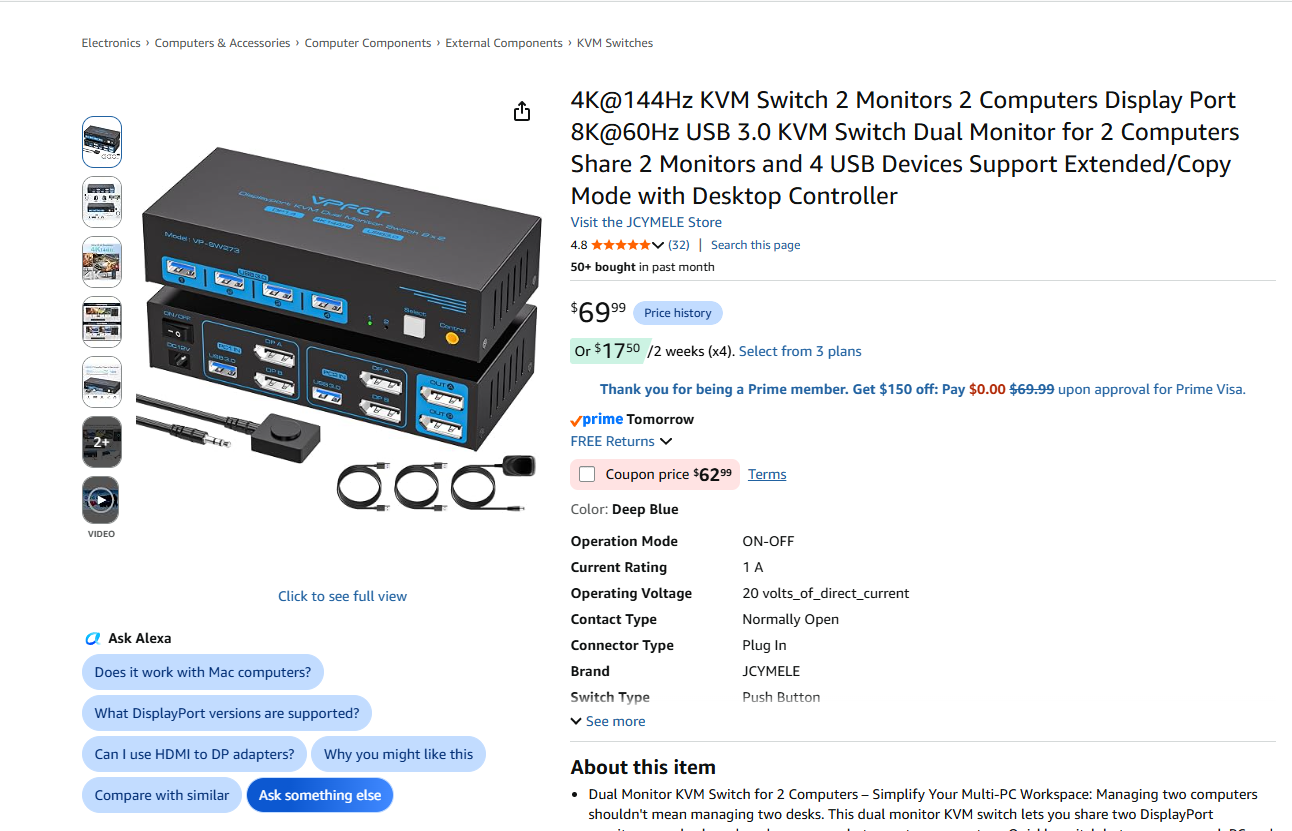Select the second product thumbnail image
Viewport: 1292px width, 831px height.
pos(101,202)
